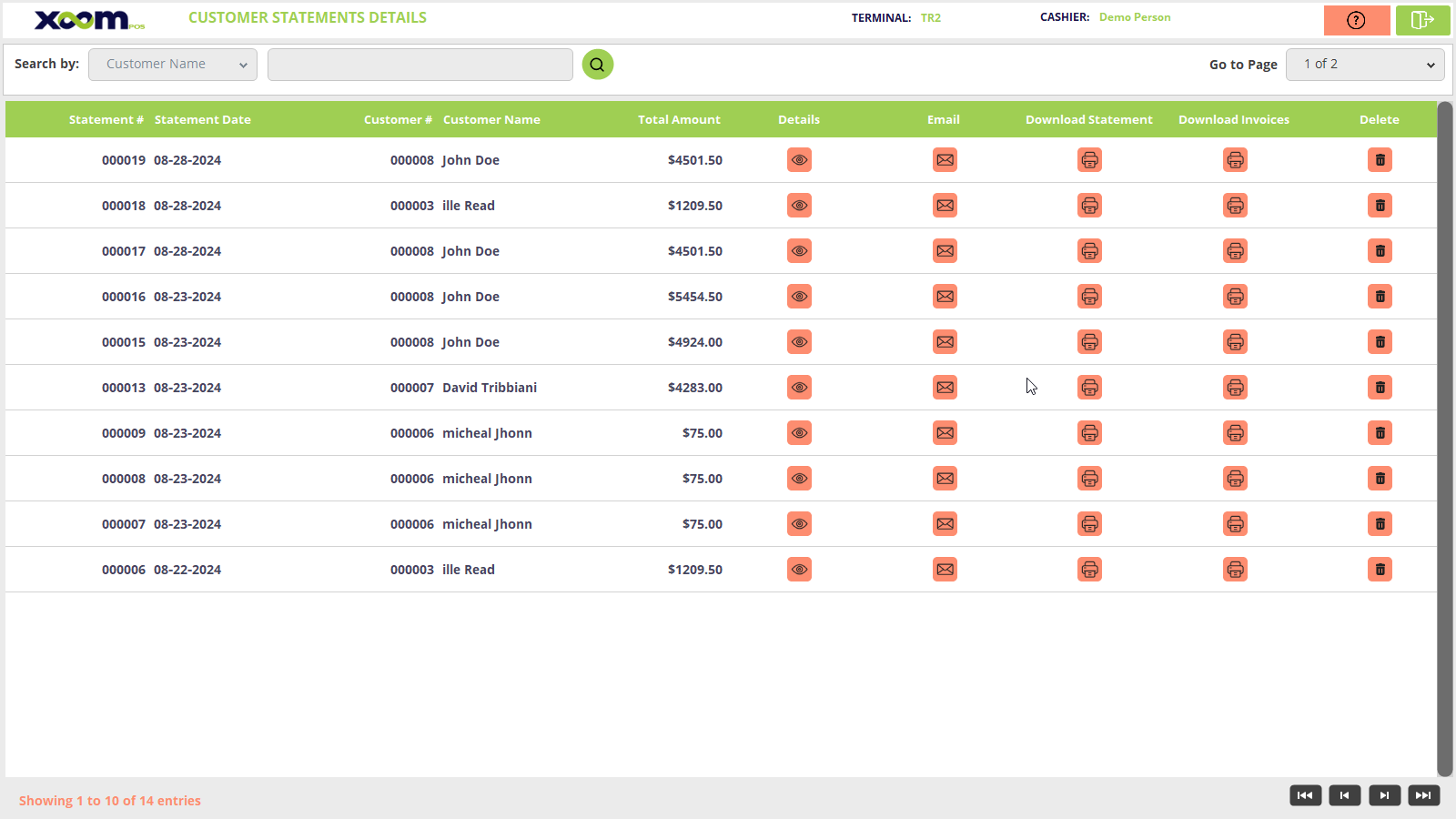Open details eye icon for statement 000007

(799, 524)
